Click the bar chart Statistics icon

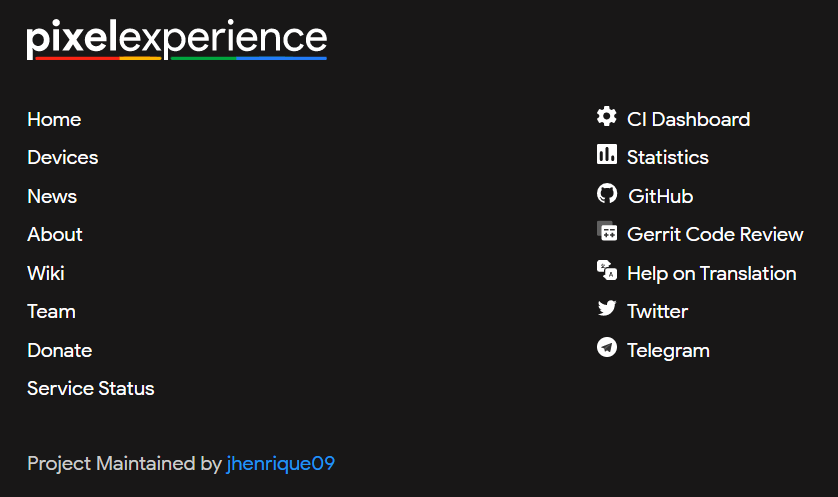[x=606, y=155]
